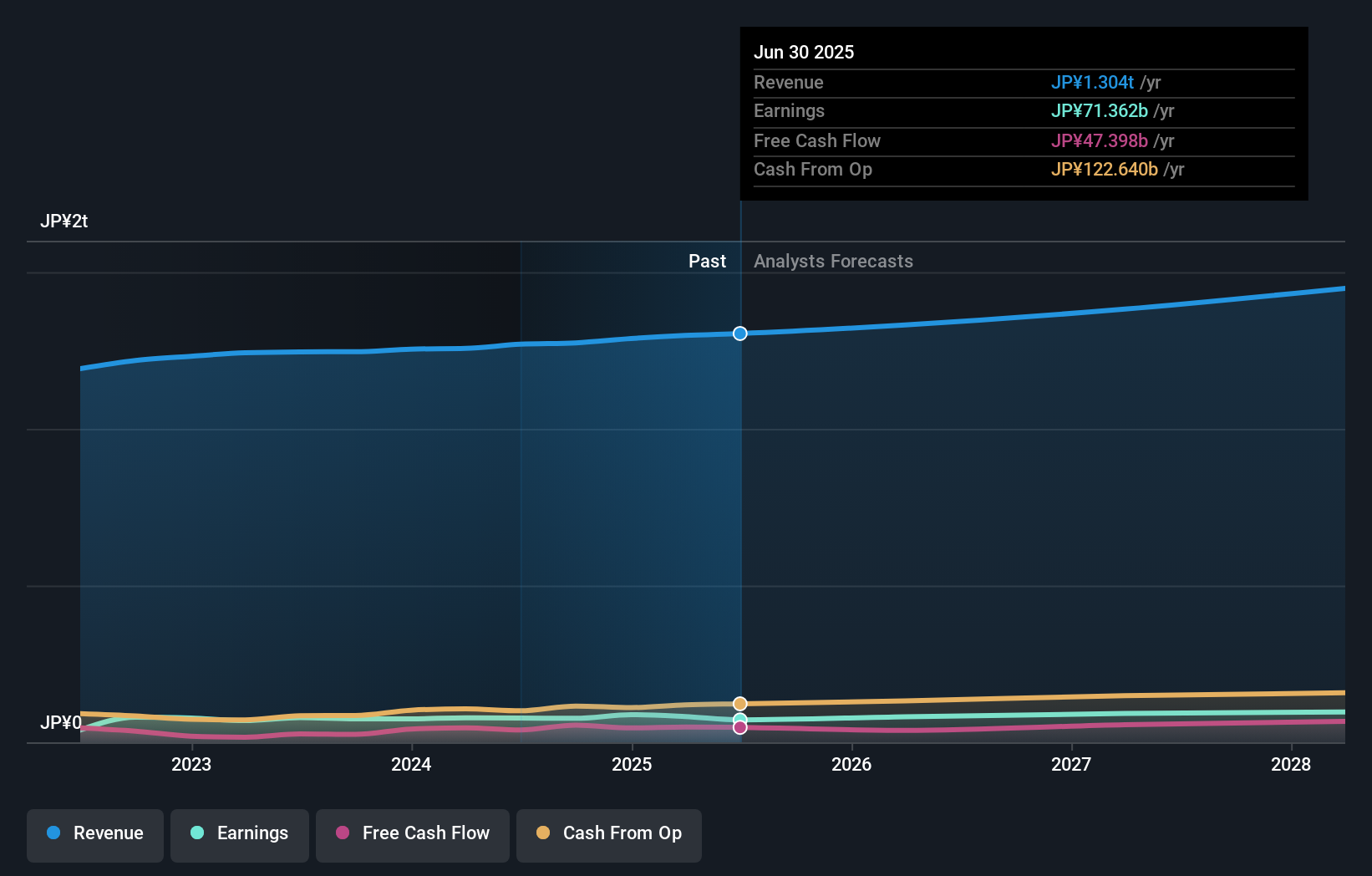Image resolution: width=1372 pixels, height=876 pixels.
Task: Click the JP¥1.304t Revenue value
Action: 1094,83
